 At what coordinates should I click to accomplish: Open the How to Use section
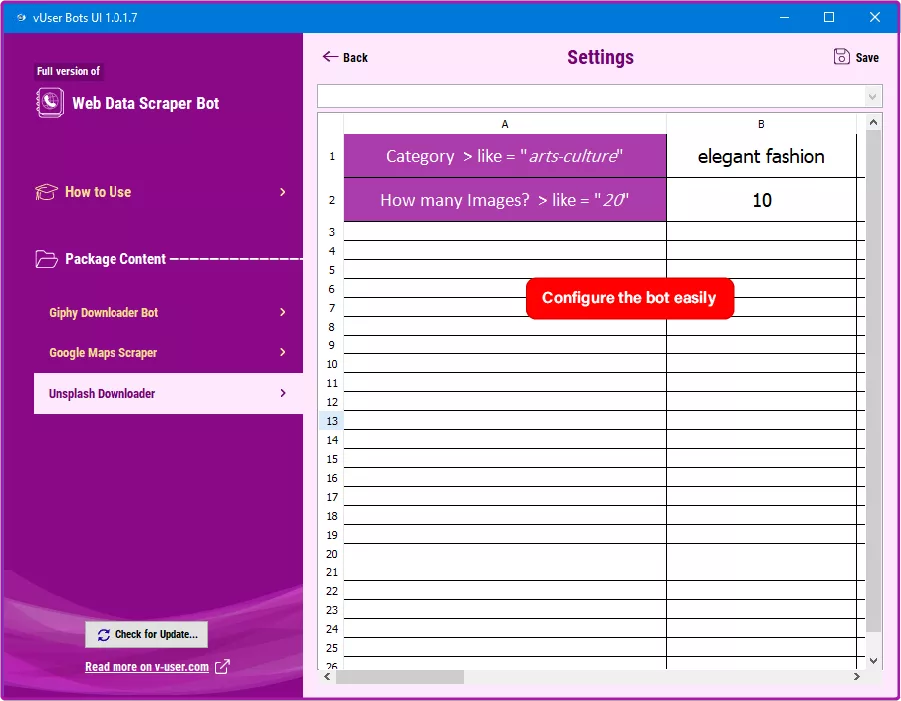point(160,192)
